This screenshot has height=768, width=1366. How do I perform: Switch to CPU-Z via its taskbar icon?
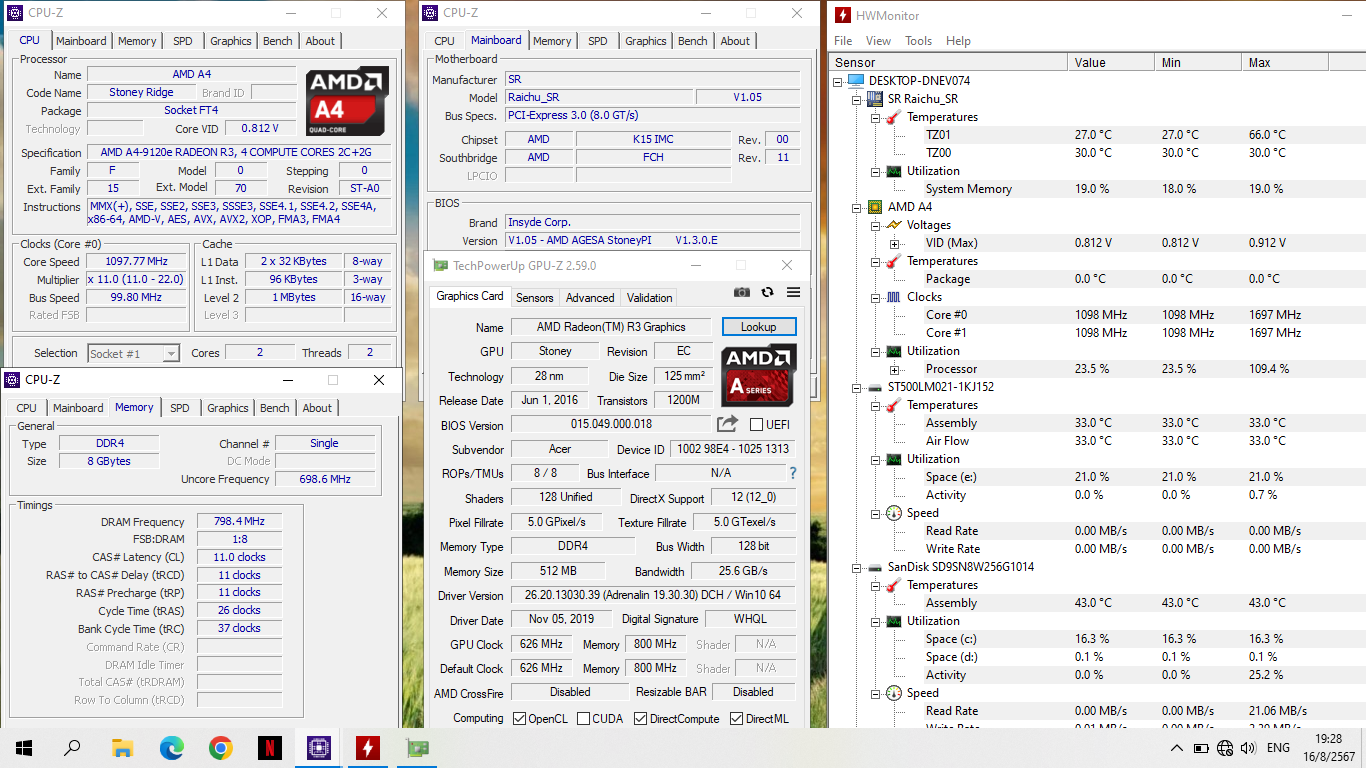tap(319, 747)
